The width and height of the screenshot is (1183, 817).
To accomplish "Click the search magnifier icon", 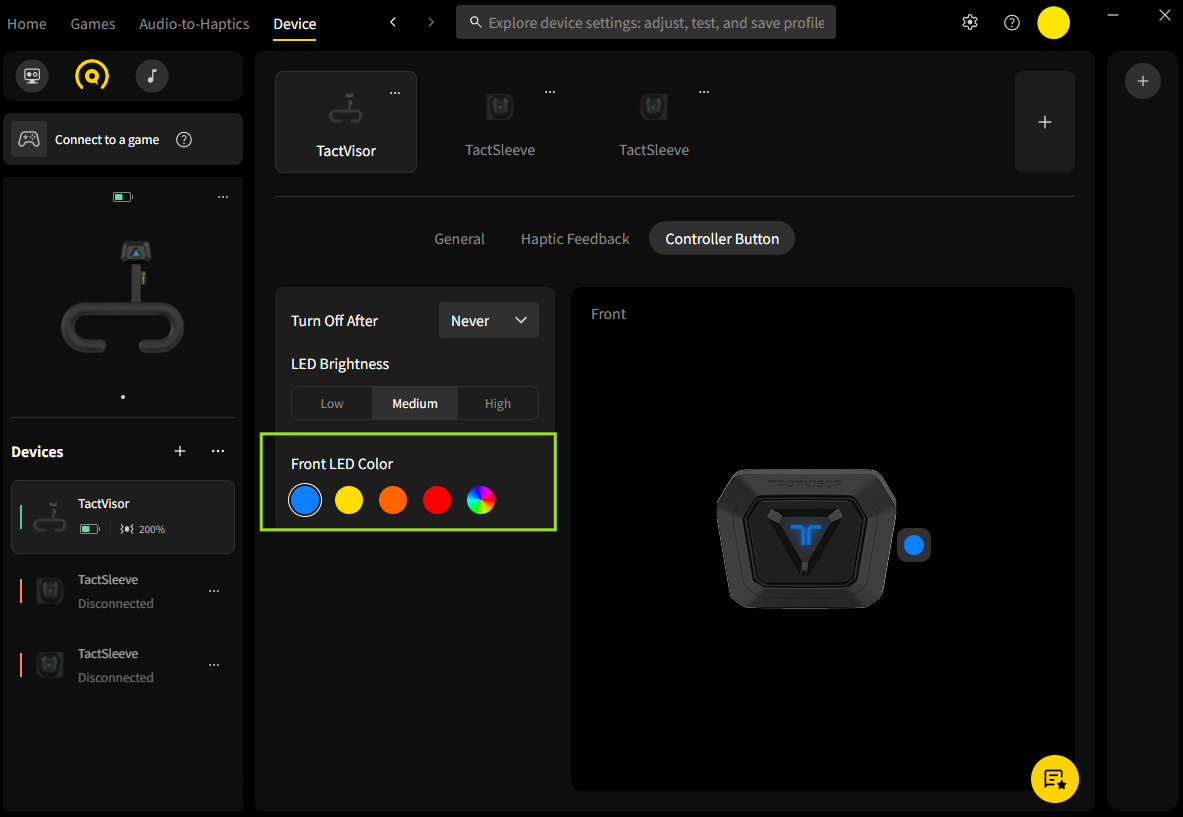I will click(475, 22).
